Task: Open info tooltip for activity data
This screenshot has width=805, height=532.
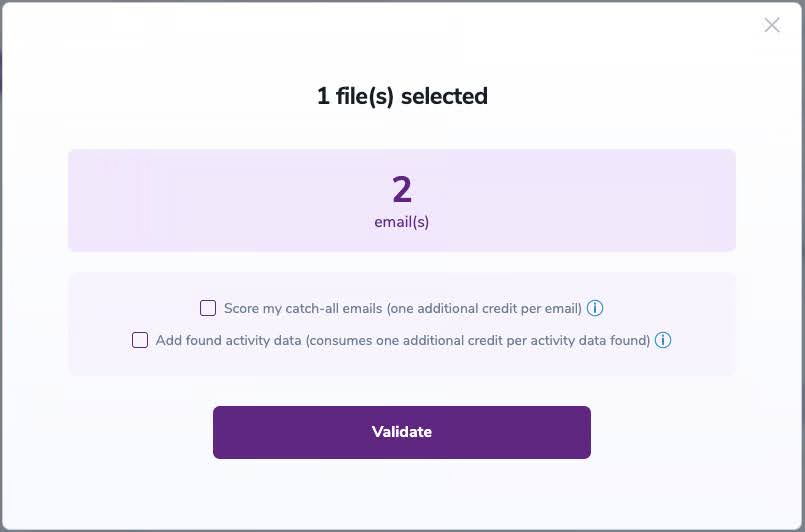Action: coord(663,340)
